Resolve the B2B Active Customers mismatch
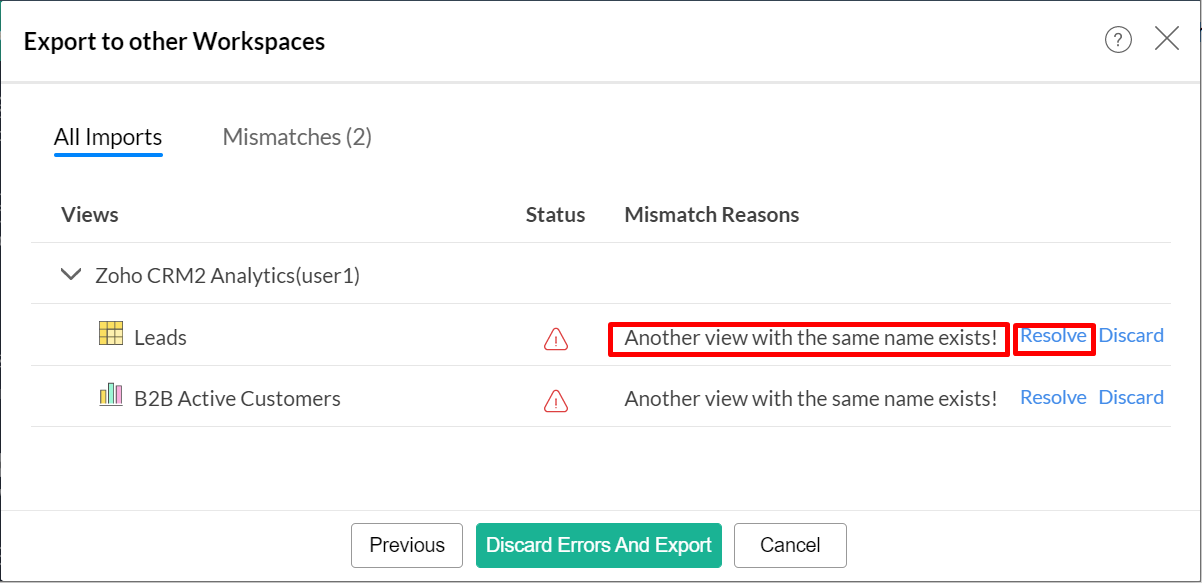This screenshot has height=583, width=1202. pos(1053,397)
